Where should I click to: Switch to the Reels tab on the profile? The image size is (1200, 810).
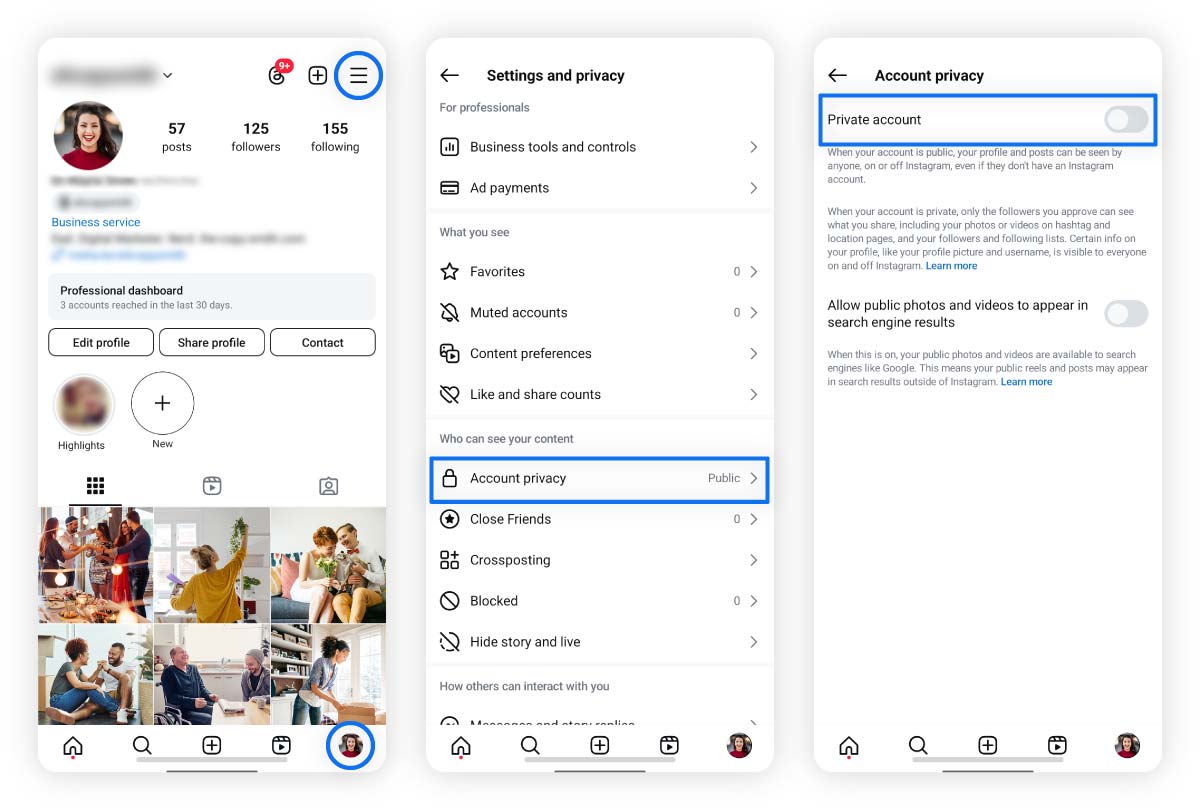(212, 486)
